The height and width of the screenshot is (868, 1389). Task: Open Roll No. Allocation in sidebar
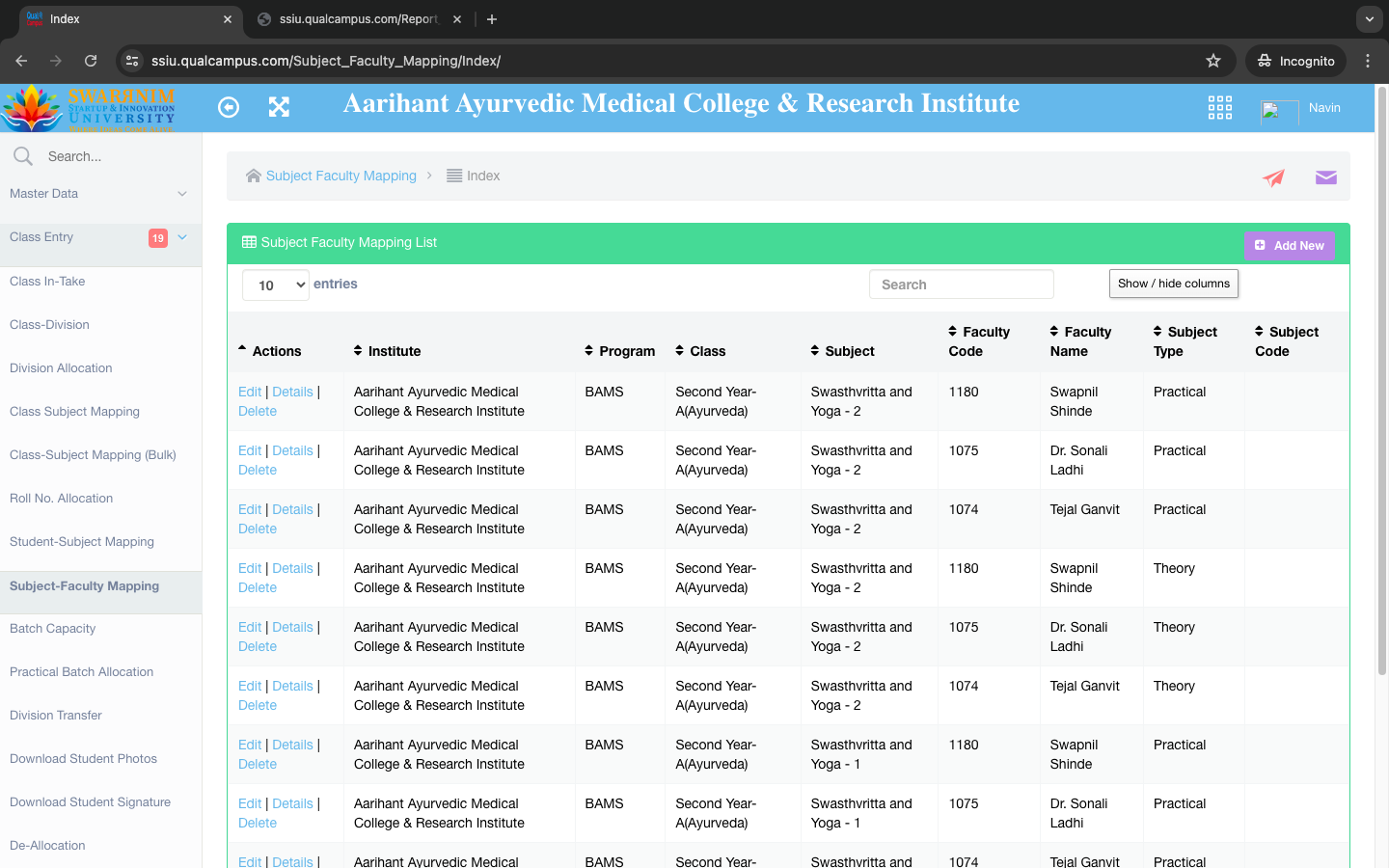[61, 499]
